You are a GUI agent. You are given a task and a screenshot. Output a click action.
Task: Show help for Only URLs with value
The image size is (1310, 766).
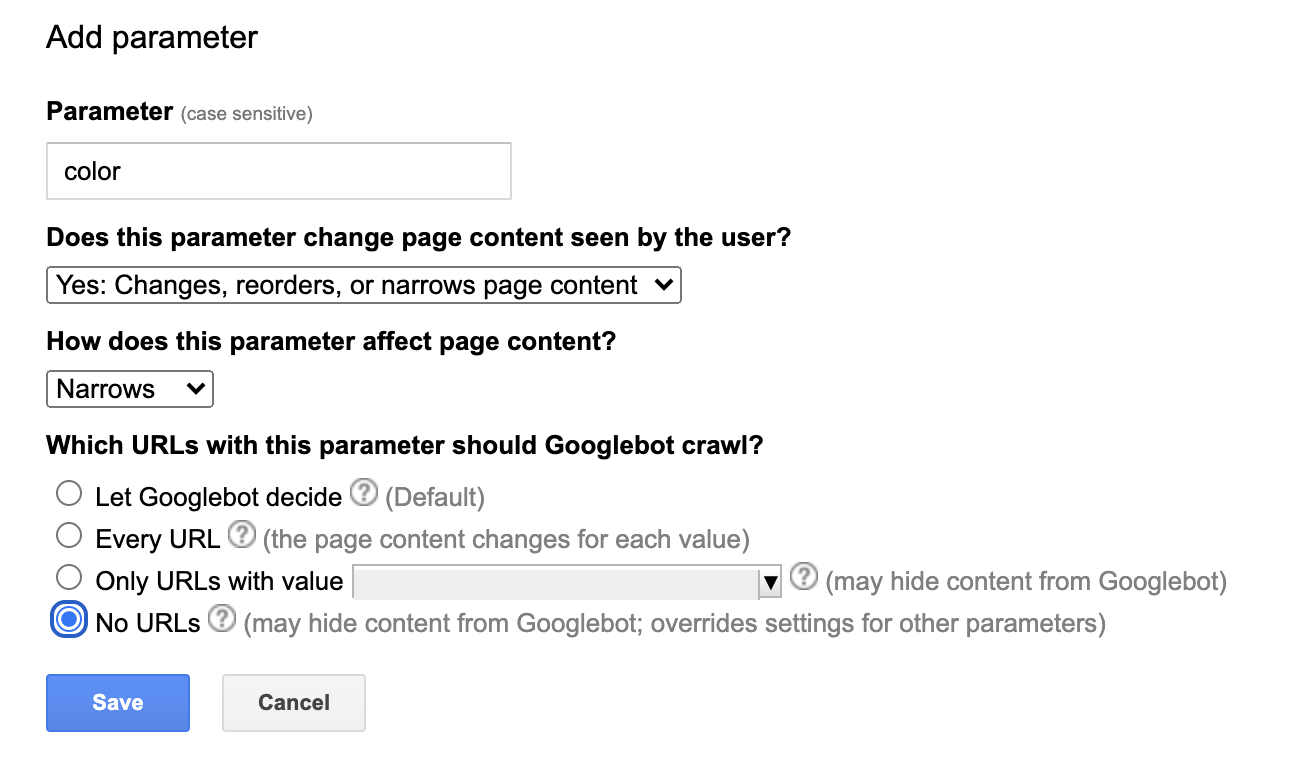click(804, 578)
